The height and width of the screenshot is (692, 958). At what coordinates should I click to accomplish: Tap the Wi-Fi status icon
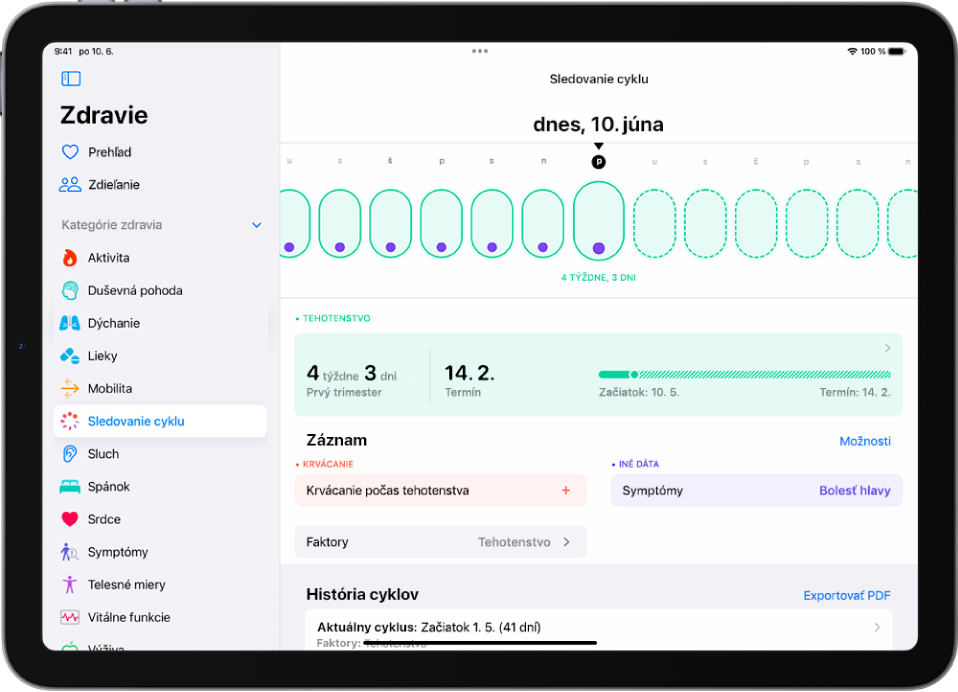(x=852, y=51)
